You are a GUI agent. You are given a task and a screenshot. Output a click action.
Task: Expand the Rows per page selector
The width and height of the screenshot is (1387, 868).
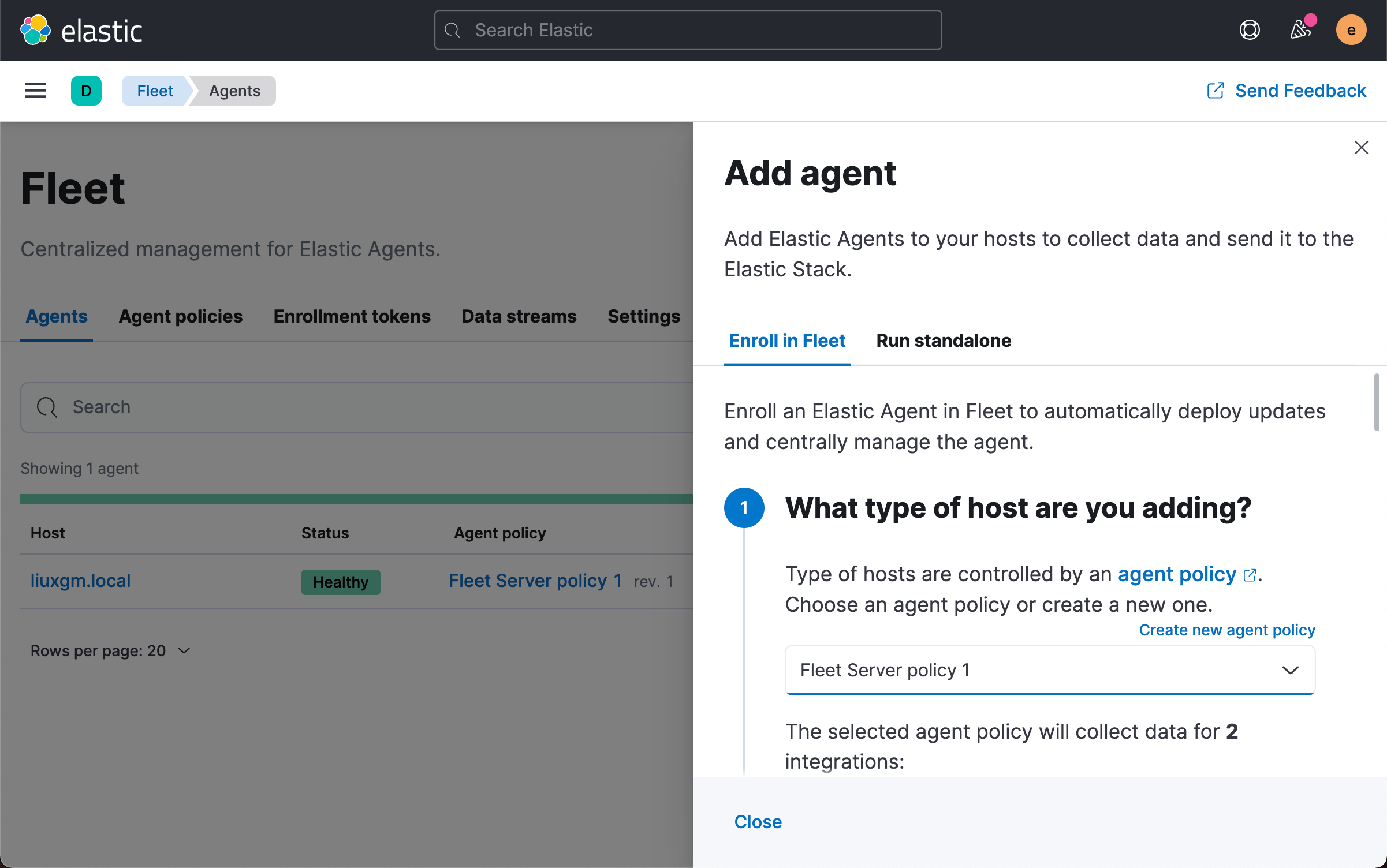tap(111, 650)
